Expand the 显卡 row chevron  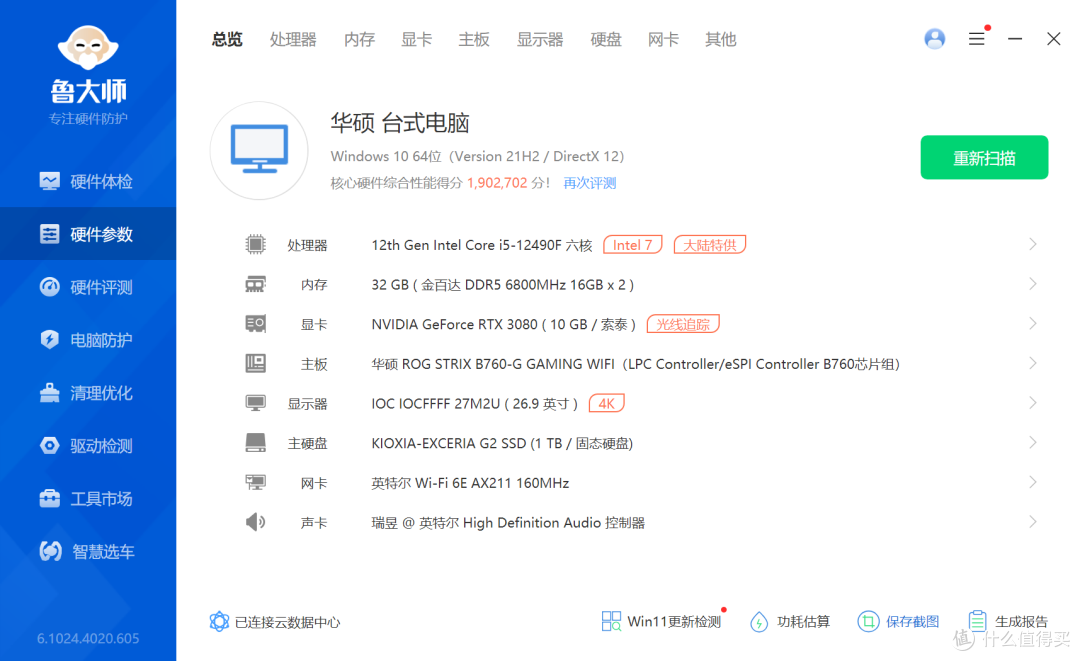pos(1032,324)
